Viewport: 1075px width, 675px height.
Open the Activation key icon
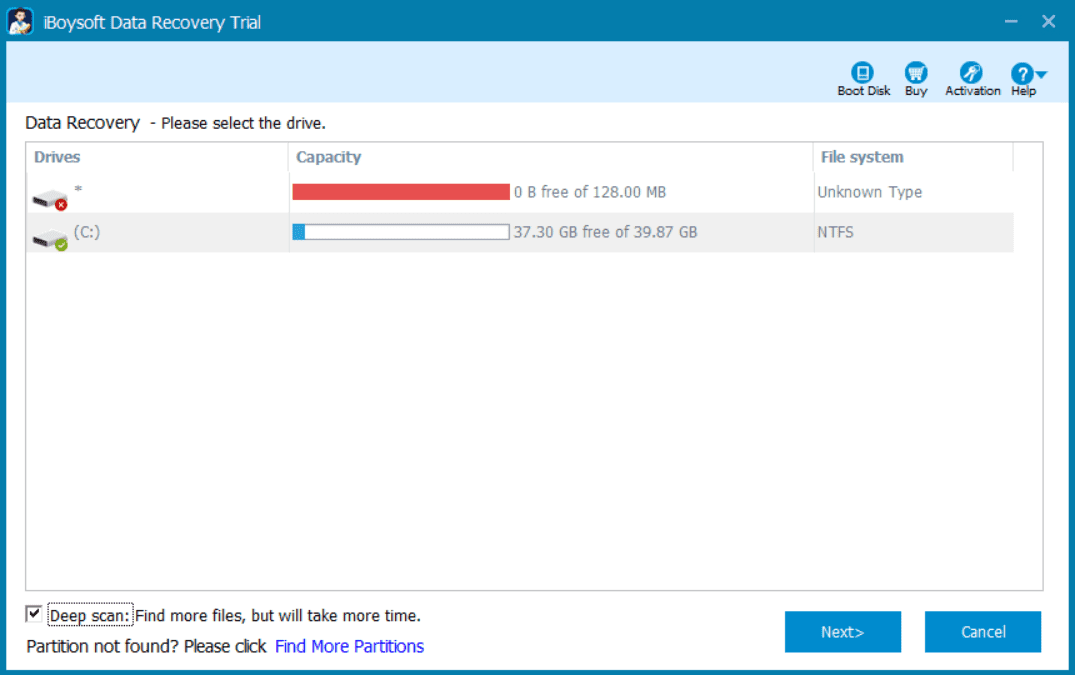tap(971, 73)
